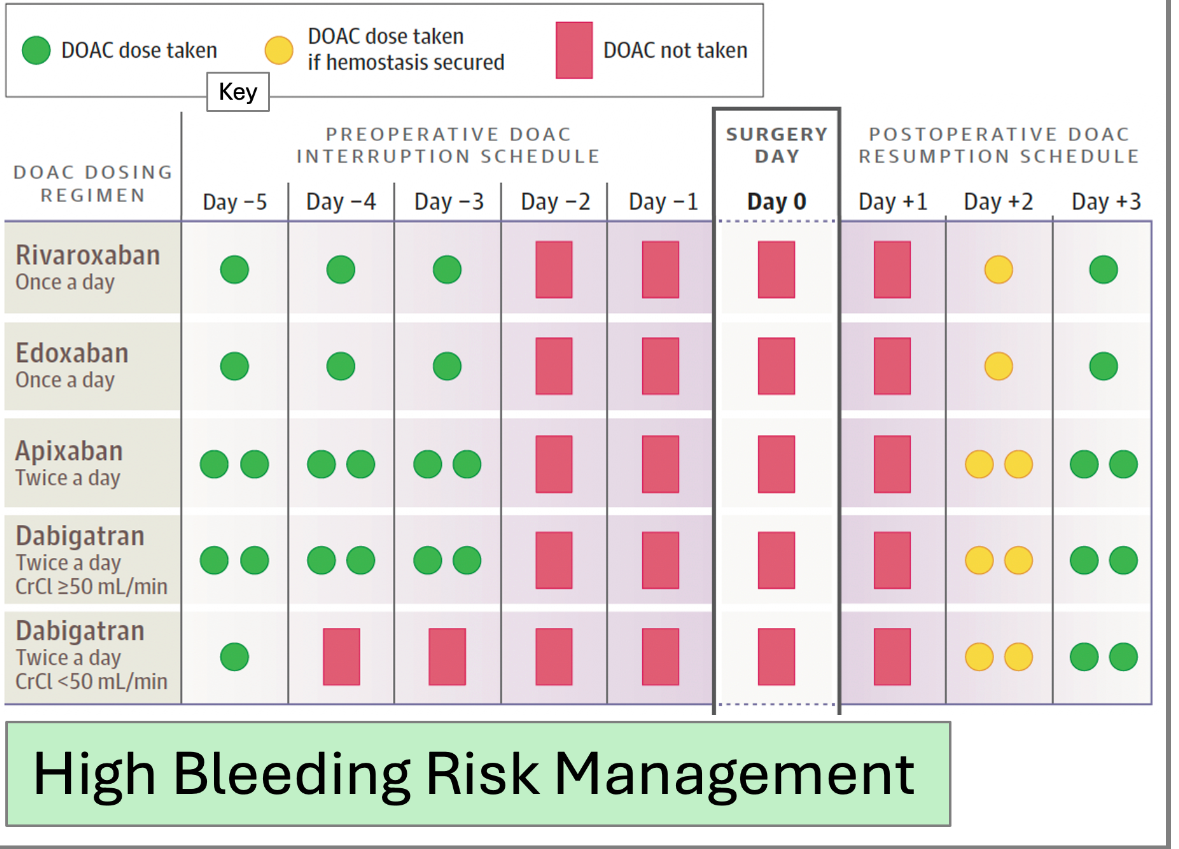Screen dimensions: 1179x849
Task: Click the High Bleeding Risk Management banner
Action: coord(478,774)
